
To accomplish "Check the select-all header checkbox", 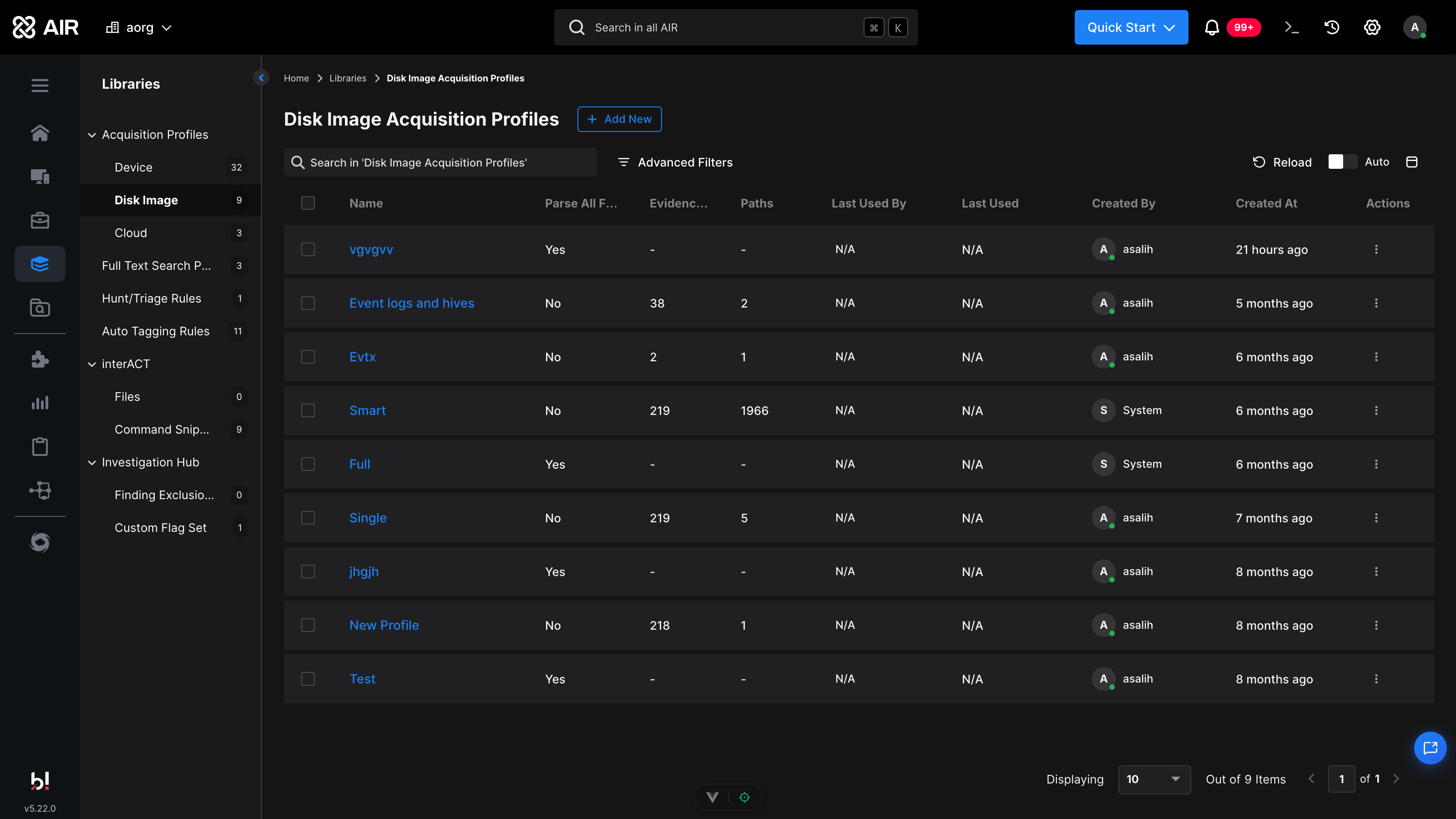I will click(308, 203).
